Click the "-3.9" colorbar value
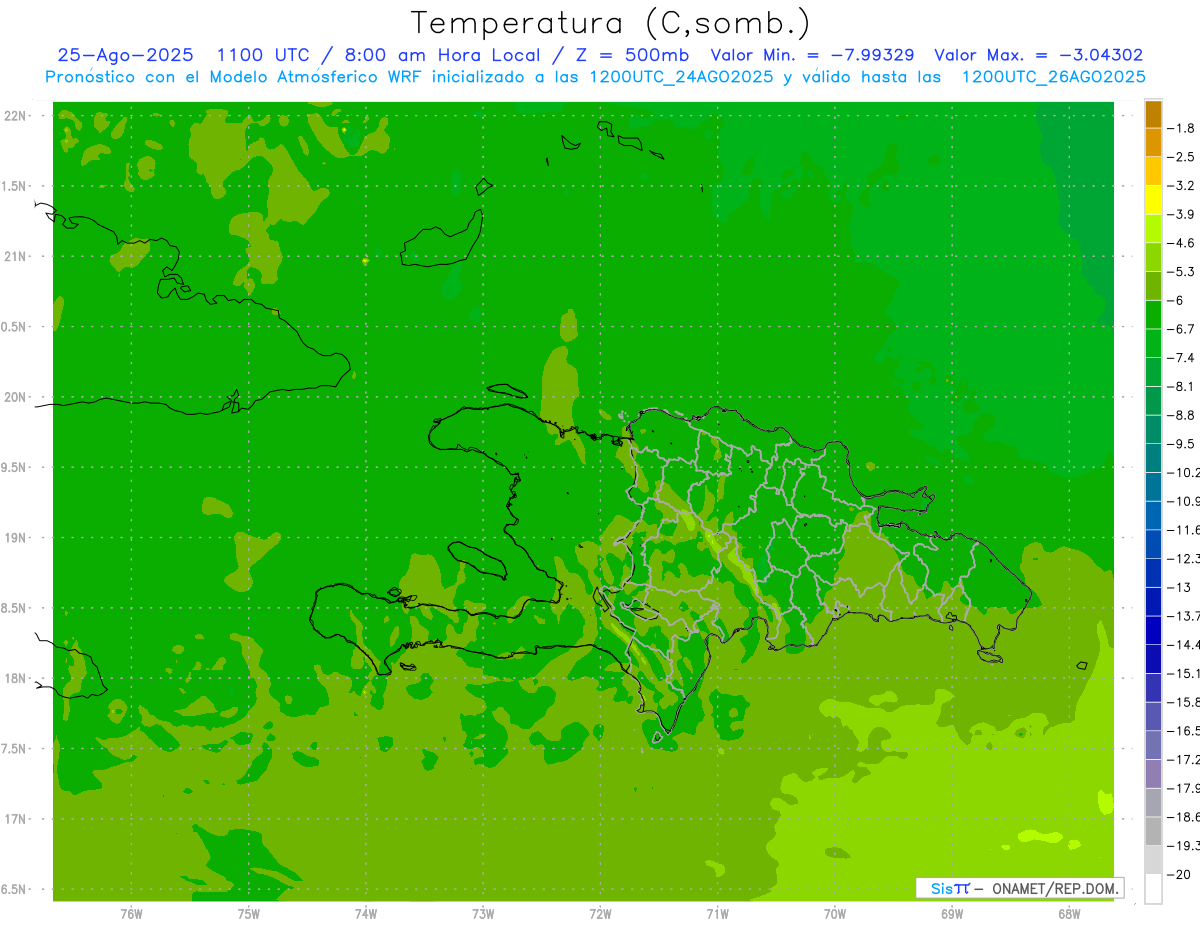The height and width of the screenshot is (927, 1200). click(1183, 214)
